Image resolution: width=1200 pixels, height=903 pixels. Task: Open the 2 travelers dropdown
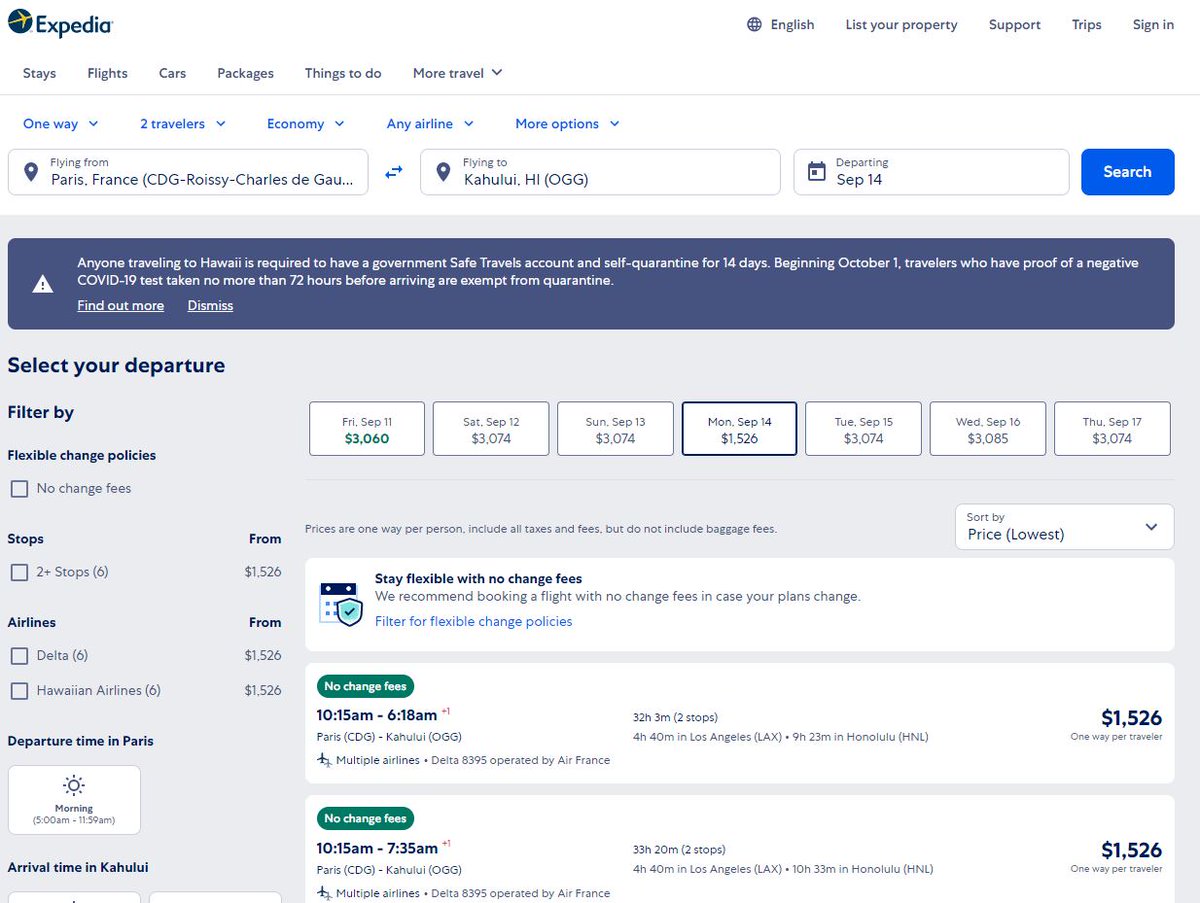183,124
